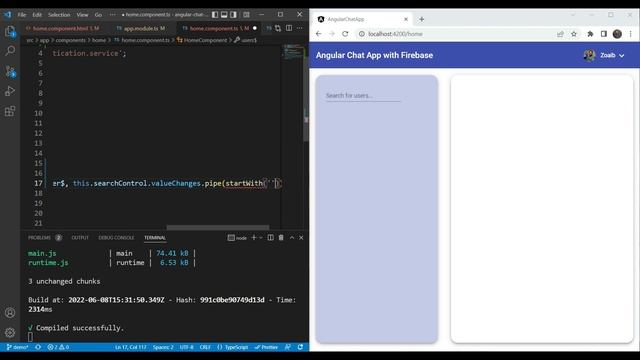640x360 pixels.
Task: Select the Terminal panel tab
Action: coord(155,238)
